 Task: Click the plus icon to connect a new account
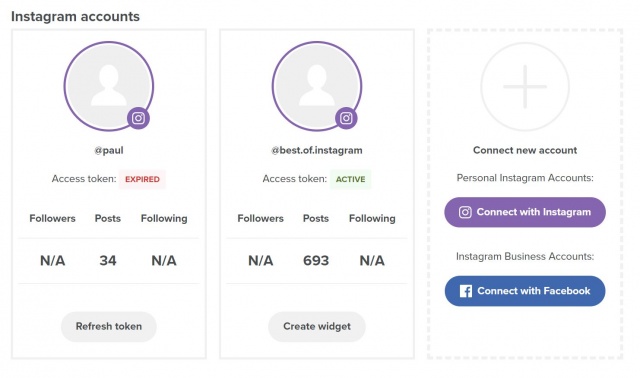[525, 87]
